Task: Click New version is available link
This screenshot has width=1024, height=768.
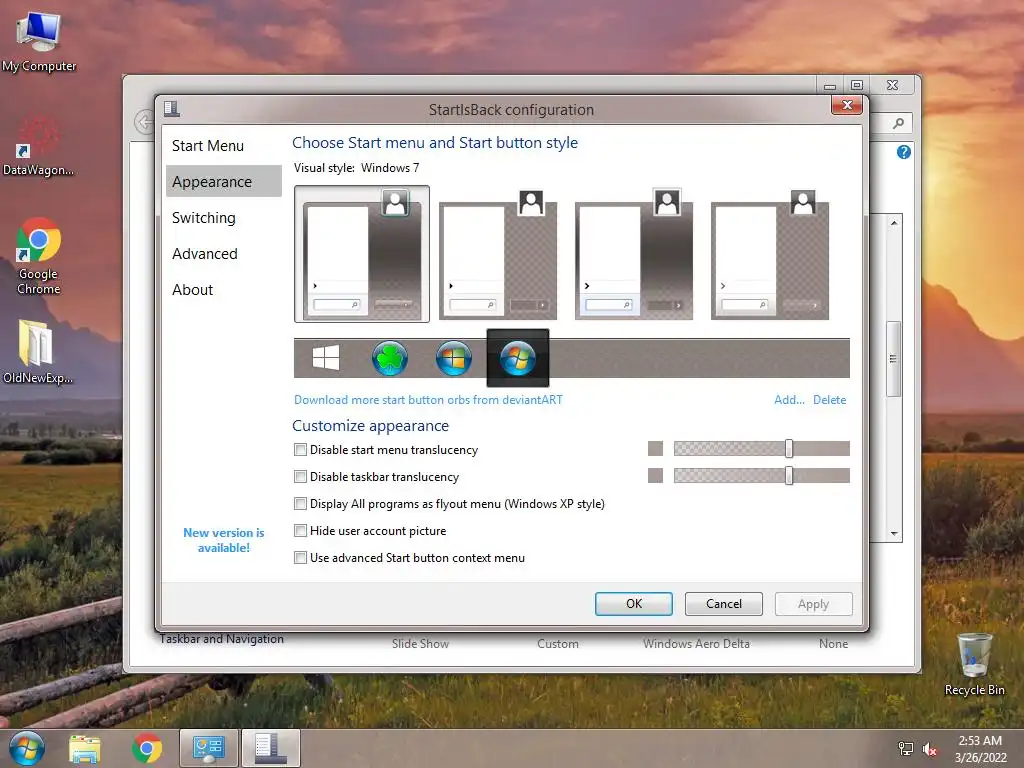Action: 223,540
